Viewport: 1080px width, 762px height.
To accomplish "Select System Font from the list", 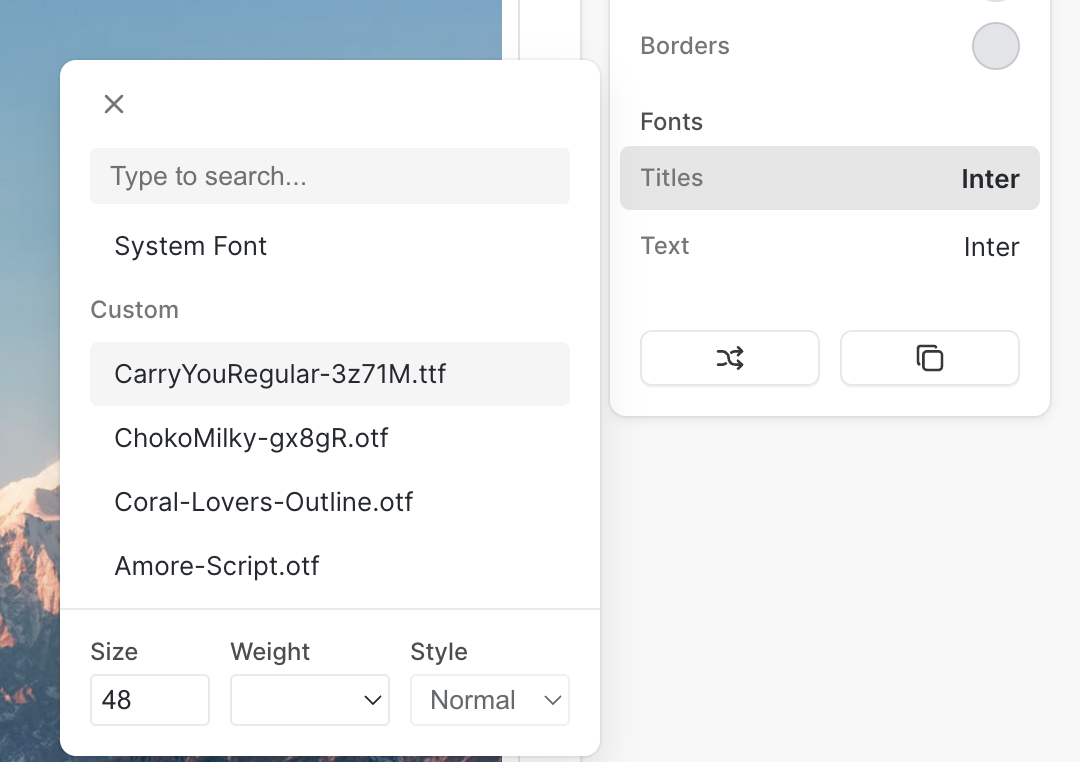I will coord(190,246).
